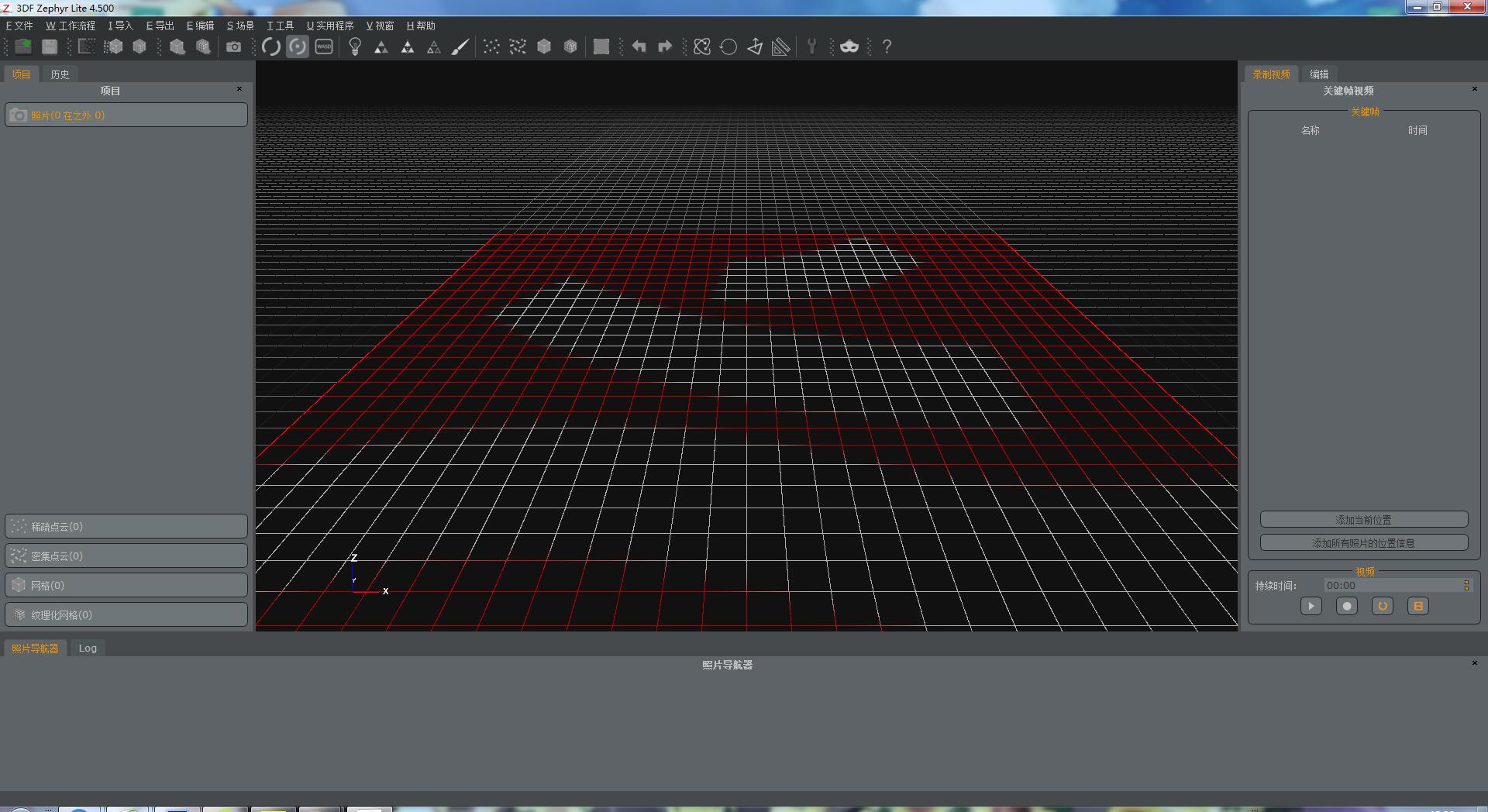This screenshot has width=1488, height=812.
Task: Click the 添加所有照片的位置信息 button
Action: click(1363, 543)
